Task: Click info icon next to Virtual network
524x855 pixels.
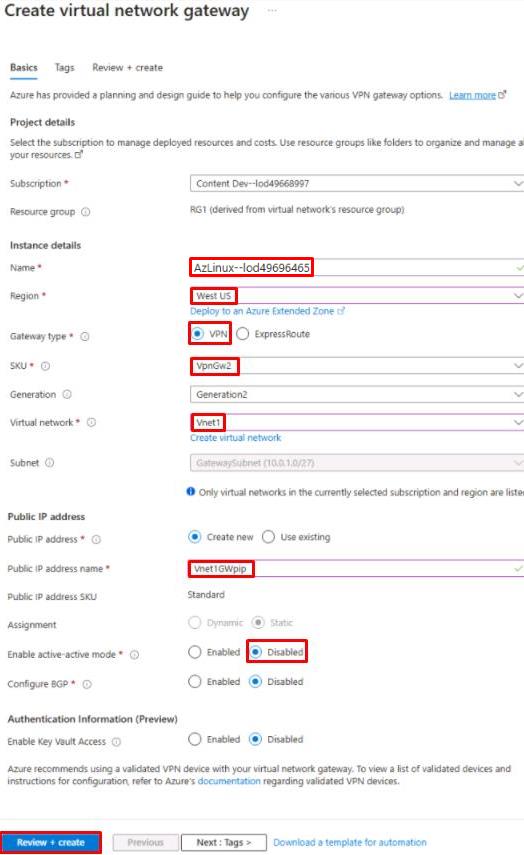Action: point(91,423)
